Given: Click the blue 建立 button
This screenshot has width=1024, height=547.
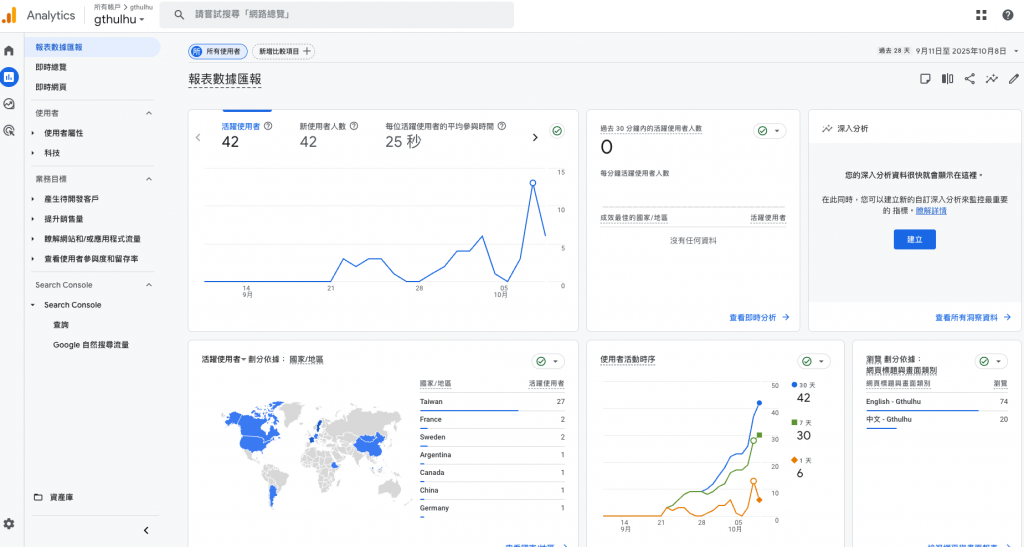Looking at the screenshot, I should 914,239.
